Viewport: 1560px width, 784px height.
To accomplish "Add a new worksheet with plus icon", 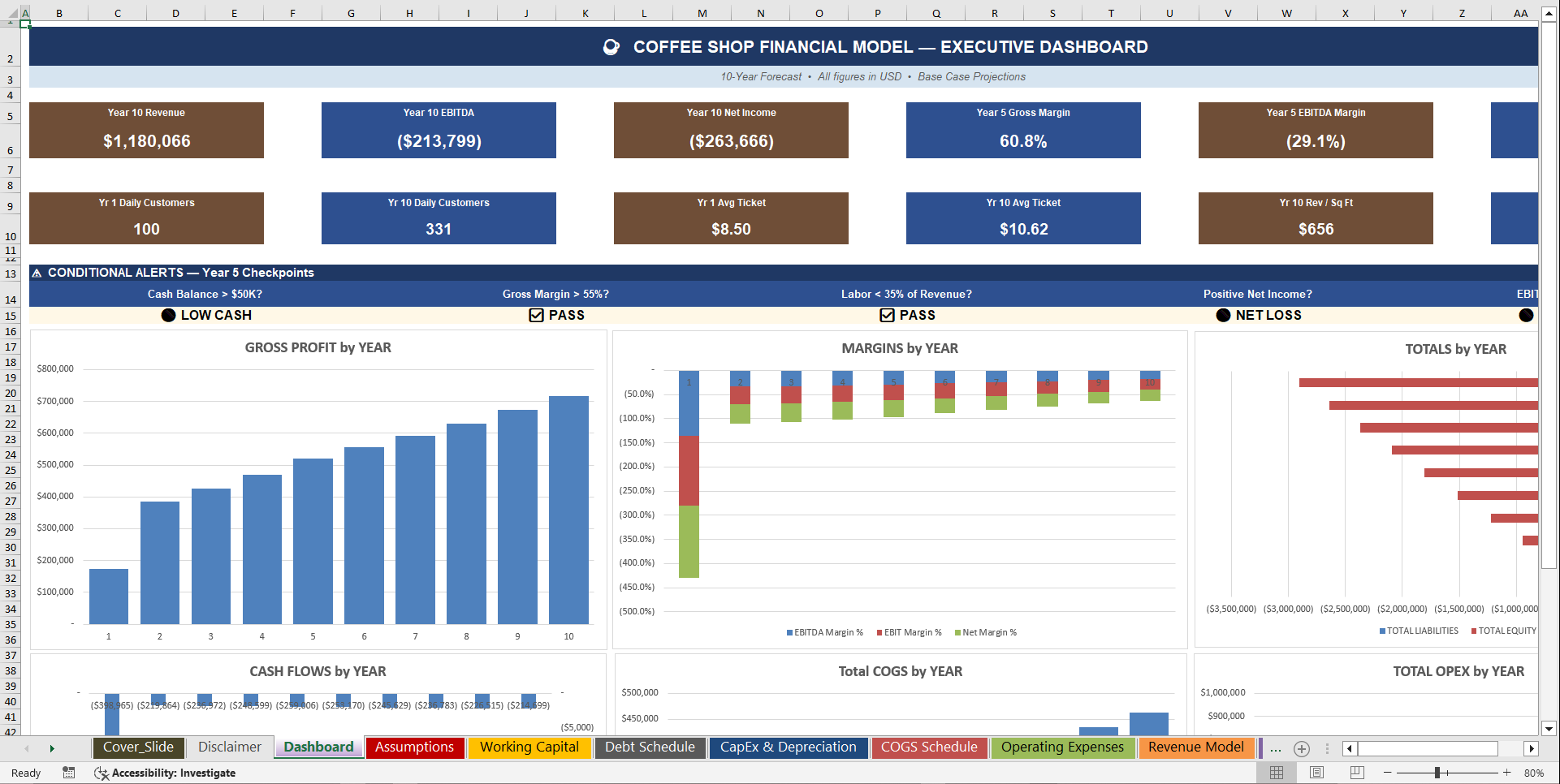I will tap(1303, 748).
